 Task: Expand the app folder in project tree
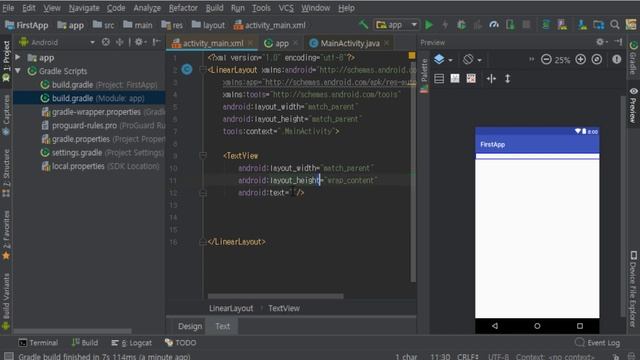click(18, 57)
